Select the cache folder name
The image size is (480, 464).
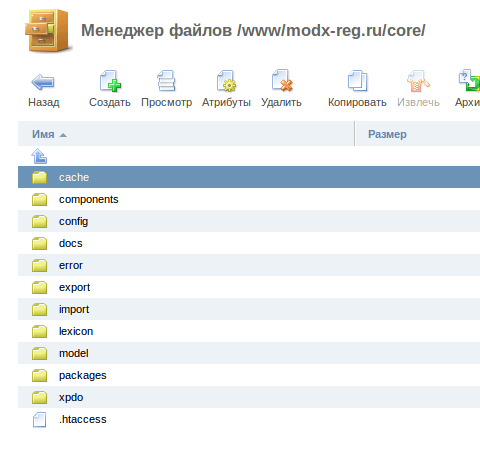click(x=74, y=177)
